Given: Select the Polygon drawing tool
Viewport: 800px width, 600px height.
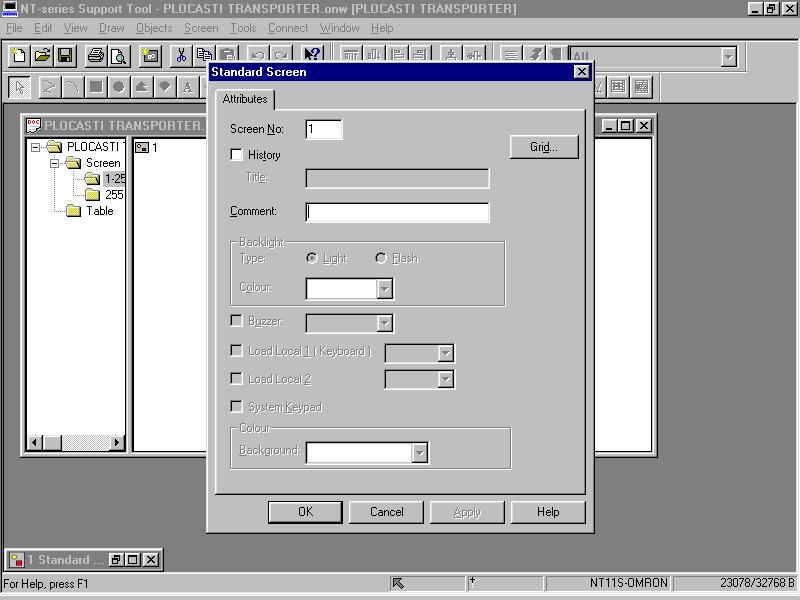Looking at the screenshot, I should tap(141, 87).
